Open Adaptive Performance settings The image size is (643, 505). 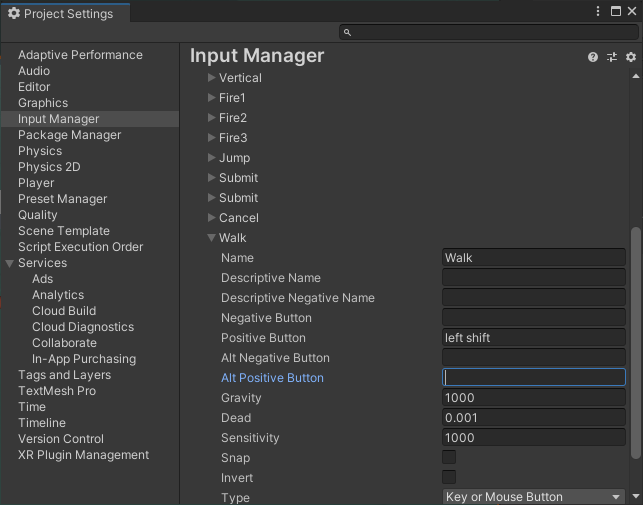click(x=80, y=55)
